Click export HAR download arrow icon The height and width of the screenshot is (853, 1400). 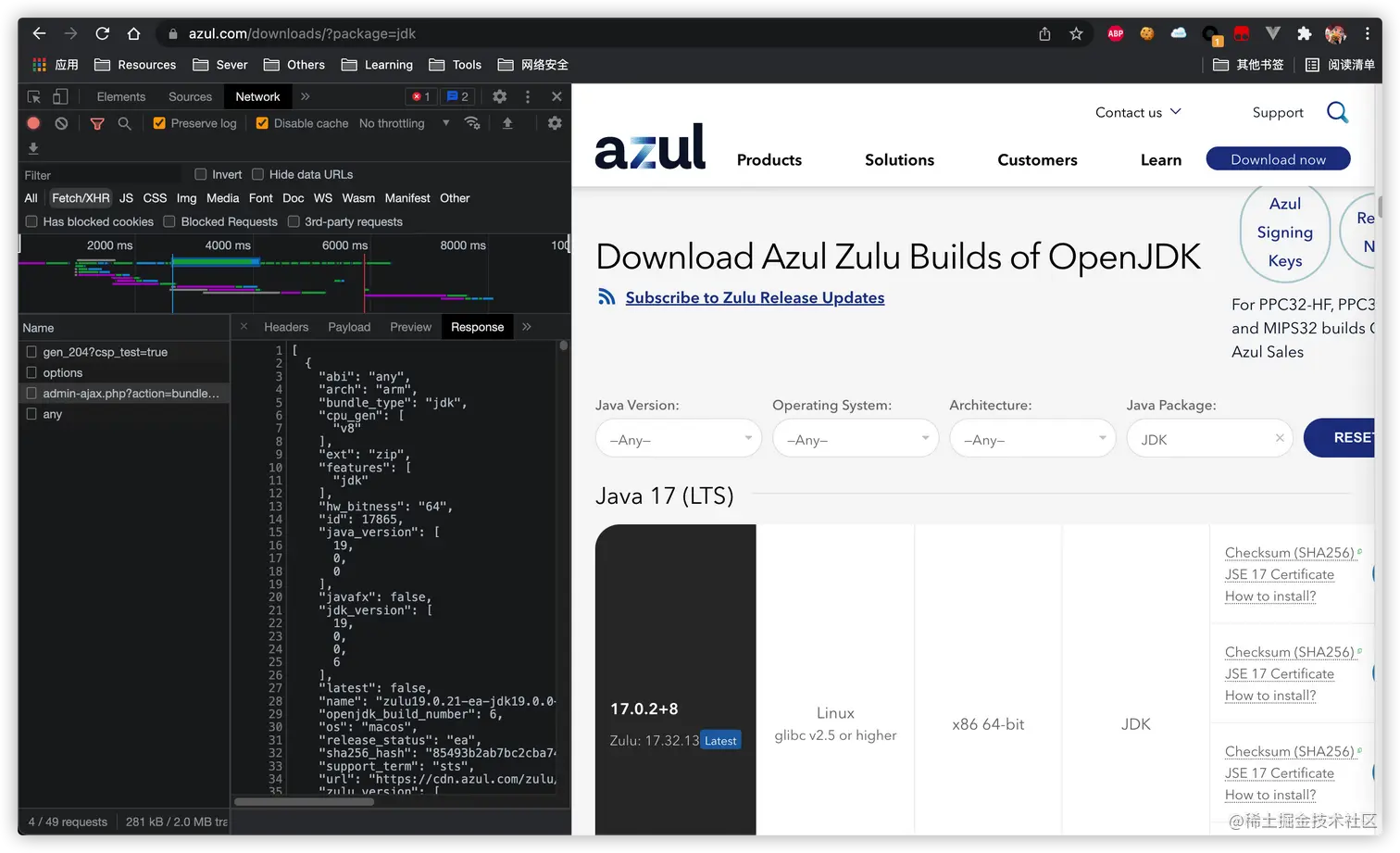pos(33,148)
